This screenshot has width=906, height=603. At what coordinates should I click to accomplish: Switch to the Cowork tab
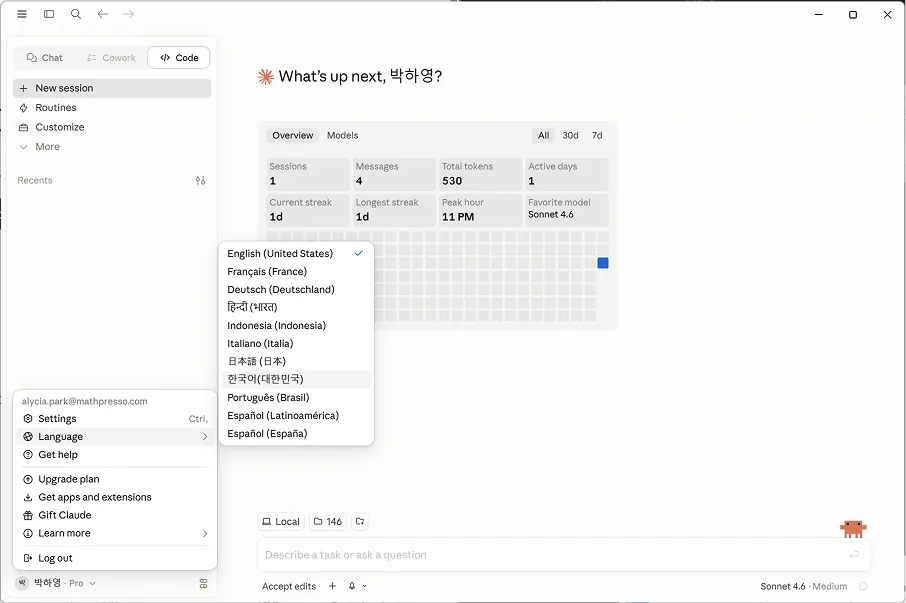[111, 58]
